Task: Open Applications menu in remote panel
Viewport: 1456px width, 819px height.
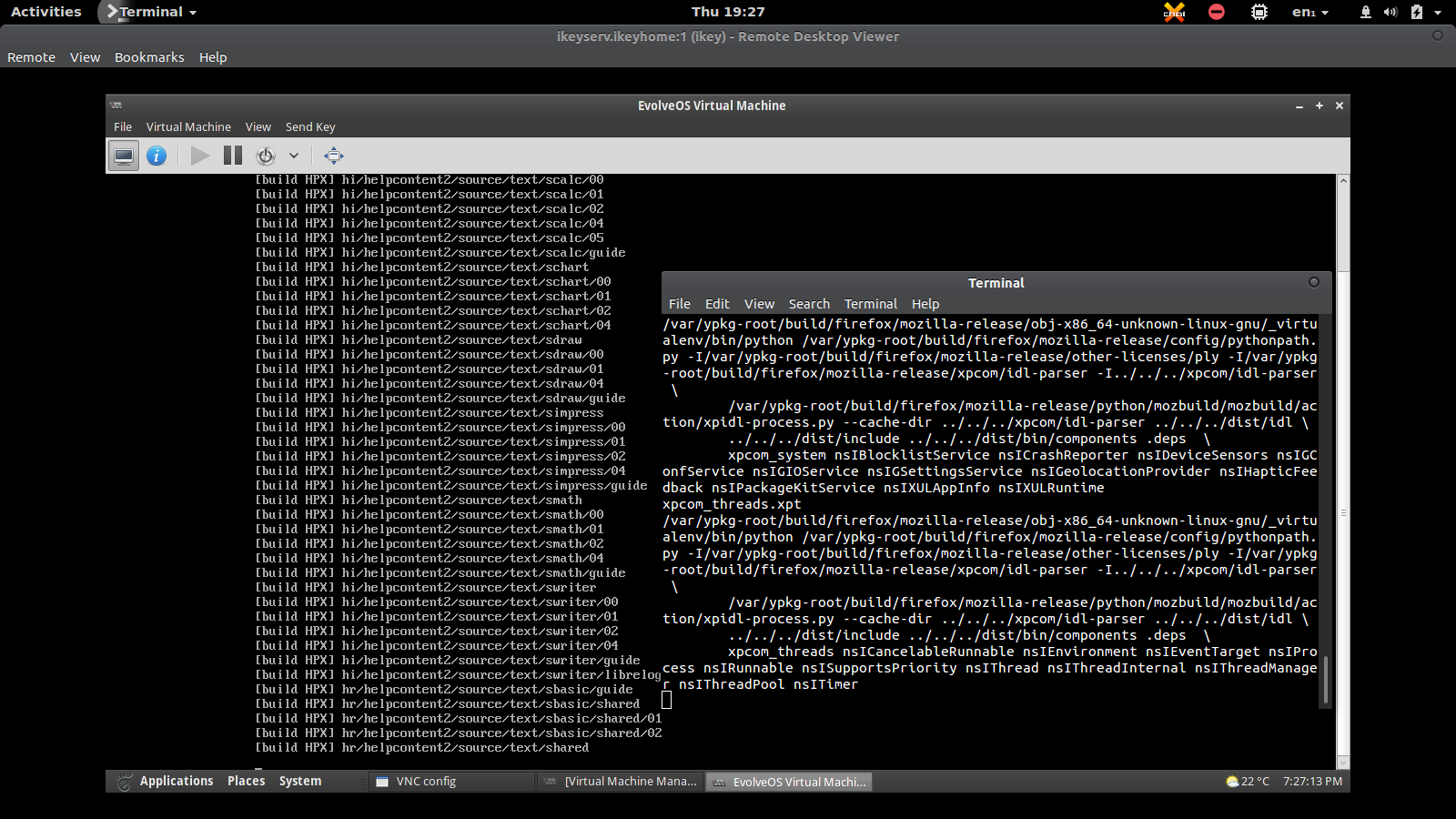Action: (x=177, y=781)
